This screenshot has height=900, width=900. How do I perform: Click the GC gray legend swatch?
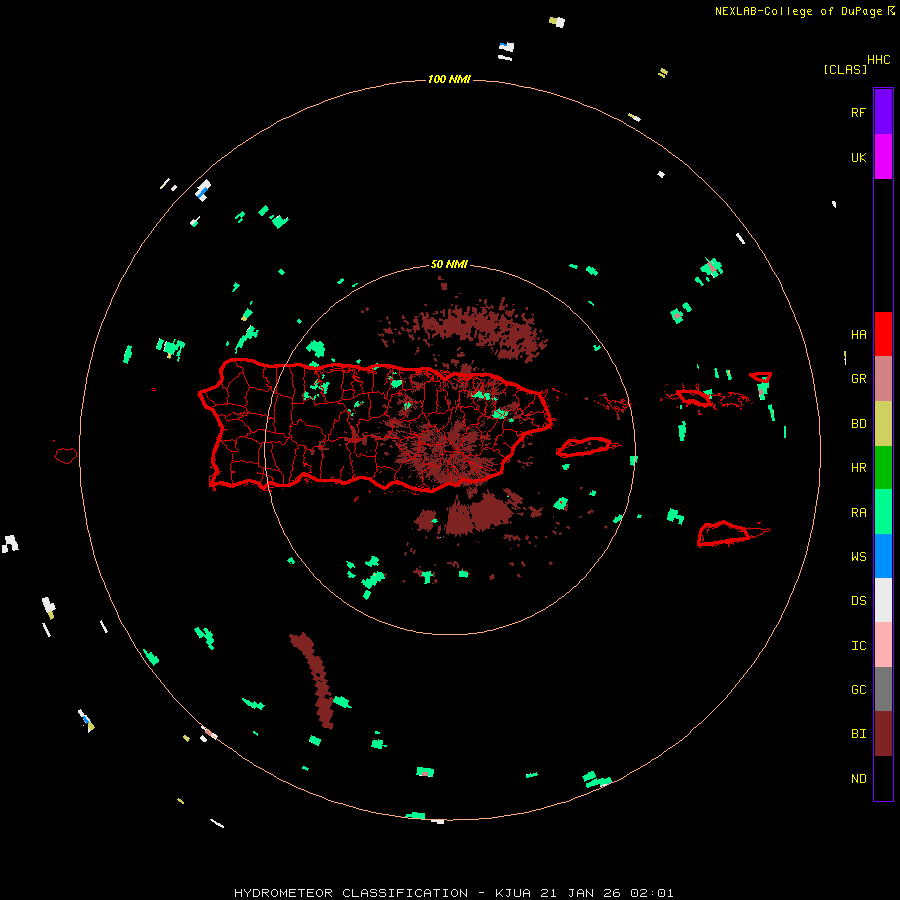(883, 689)
